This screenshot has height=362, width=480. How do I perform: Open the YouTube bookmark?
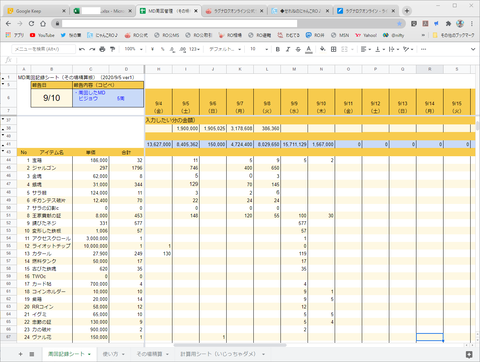tap(42, 35)
